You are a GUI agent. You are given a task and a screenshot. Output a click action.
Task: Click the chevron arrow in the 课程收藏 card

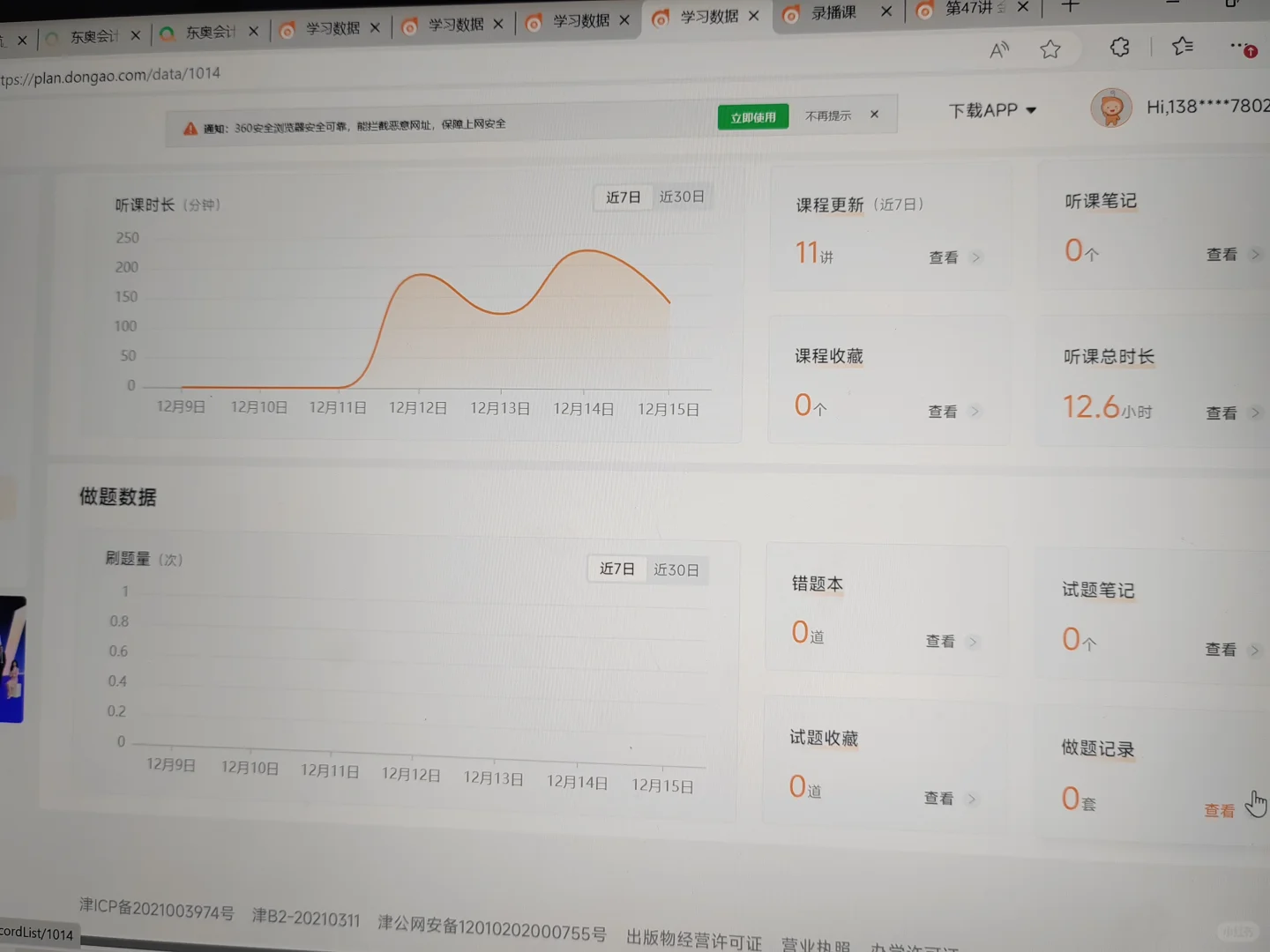coord(975,412)
